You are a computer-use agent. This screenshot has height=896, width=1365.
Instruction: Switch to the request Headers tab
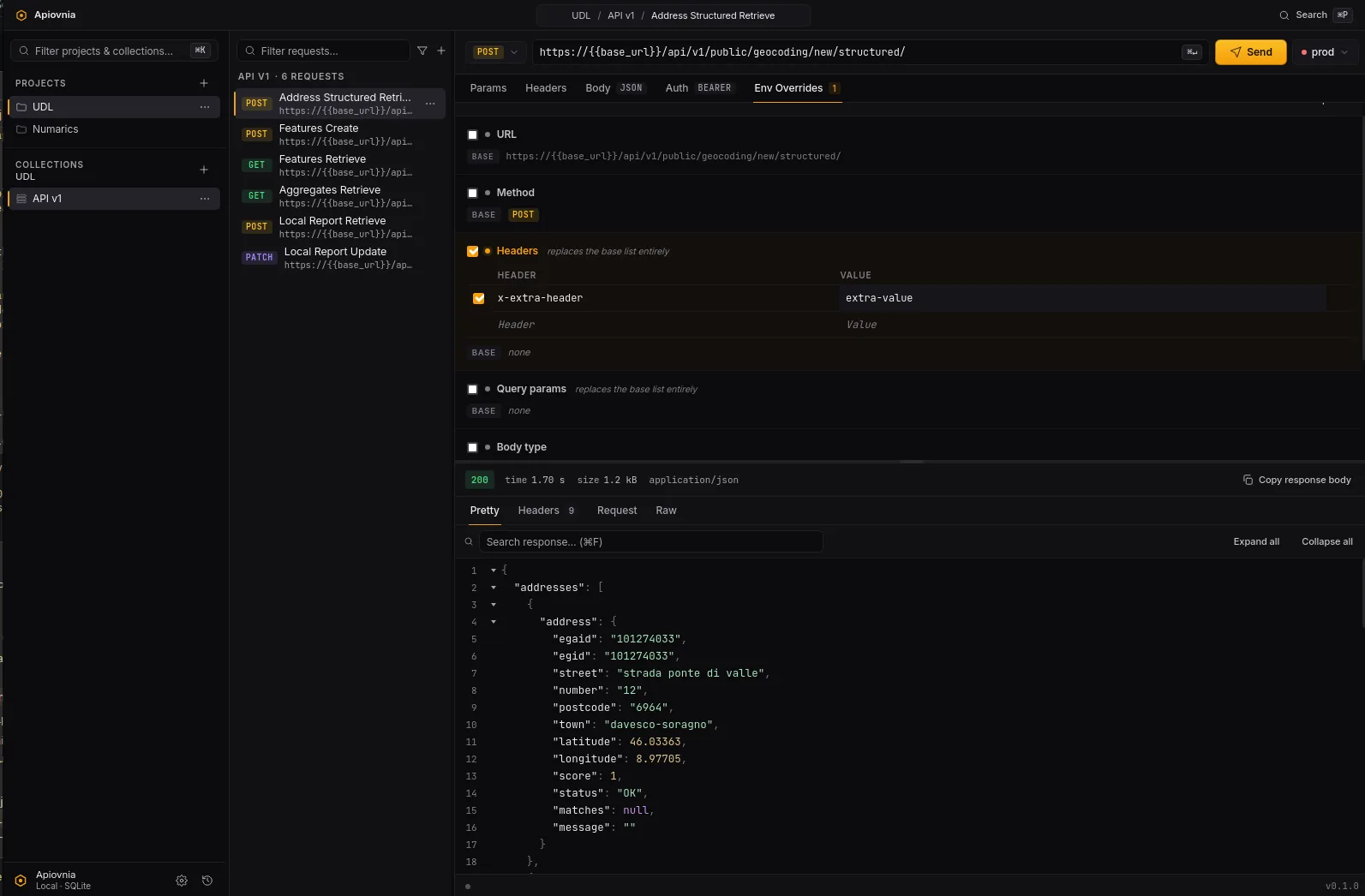(x=546, y=88)
